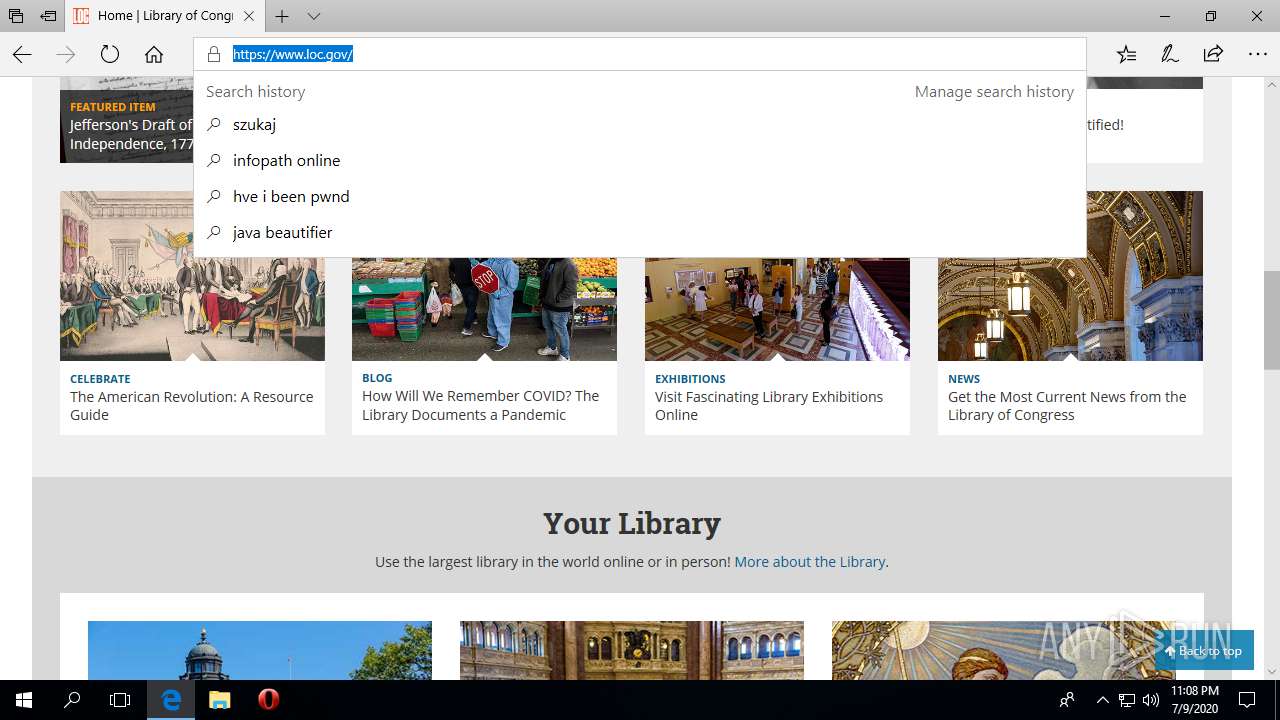1280x720 pixels.
Task: Show hidden system tray icons
Action: (1103, 700)
